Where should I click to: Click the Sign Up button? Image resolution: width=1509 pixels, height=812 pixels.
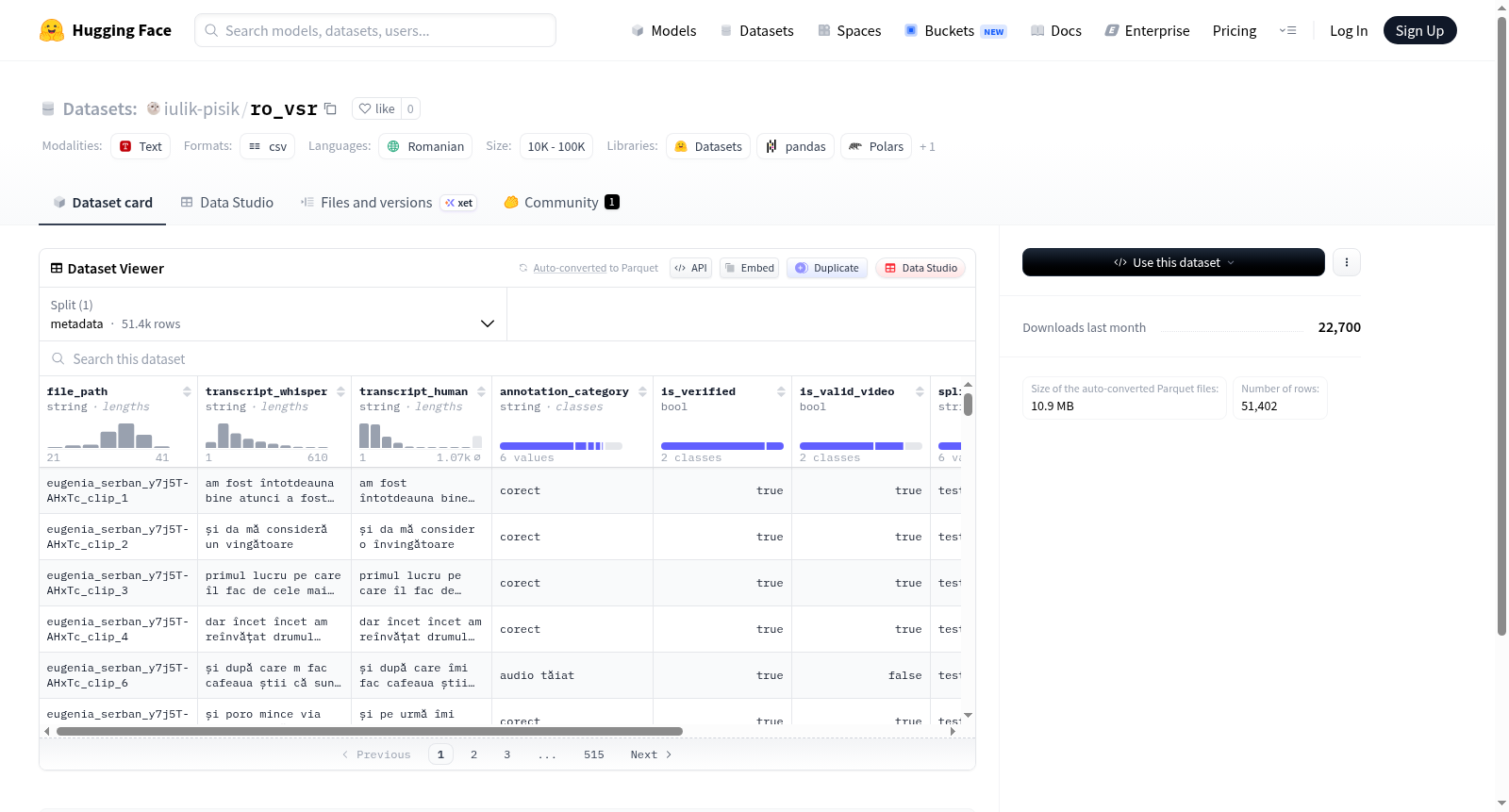(x=1419, y=30)
